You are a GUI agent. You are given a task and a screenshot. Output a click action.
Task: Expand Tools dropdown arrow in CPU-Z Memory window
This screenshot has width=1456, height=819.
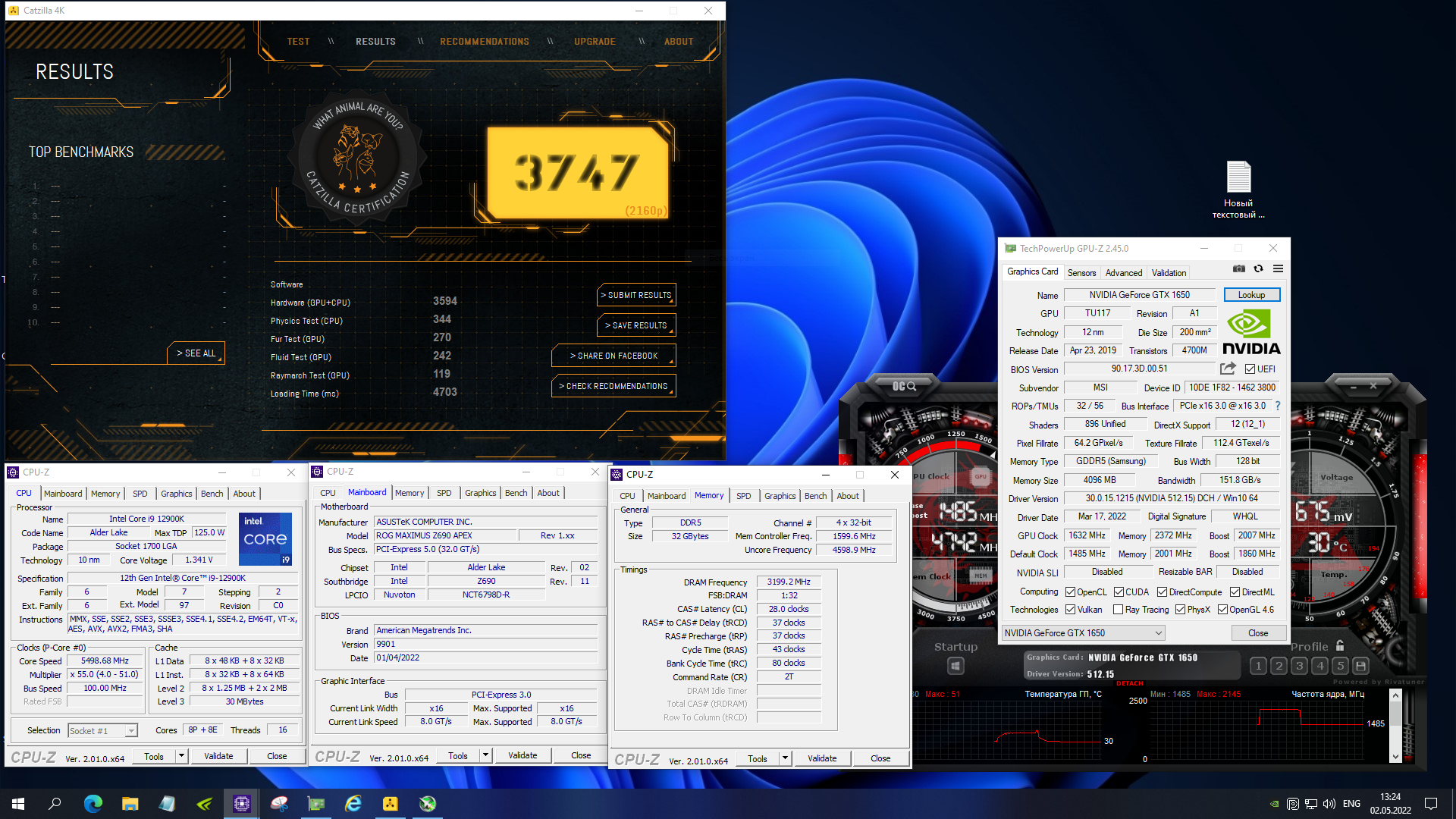pos(786,758)
